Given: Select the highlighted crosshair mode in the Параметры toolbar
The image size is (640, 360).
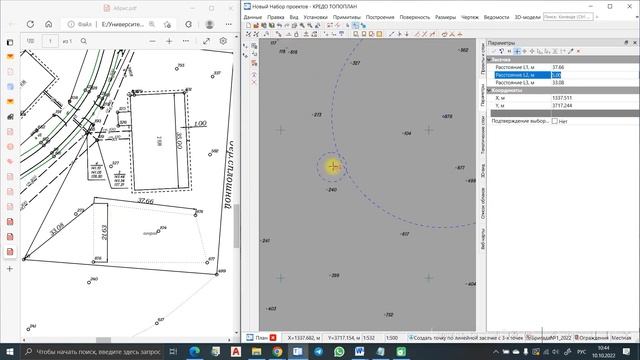Looking at the screenshot, I should 517,51.
